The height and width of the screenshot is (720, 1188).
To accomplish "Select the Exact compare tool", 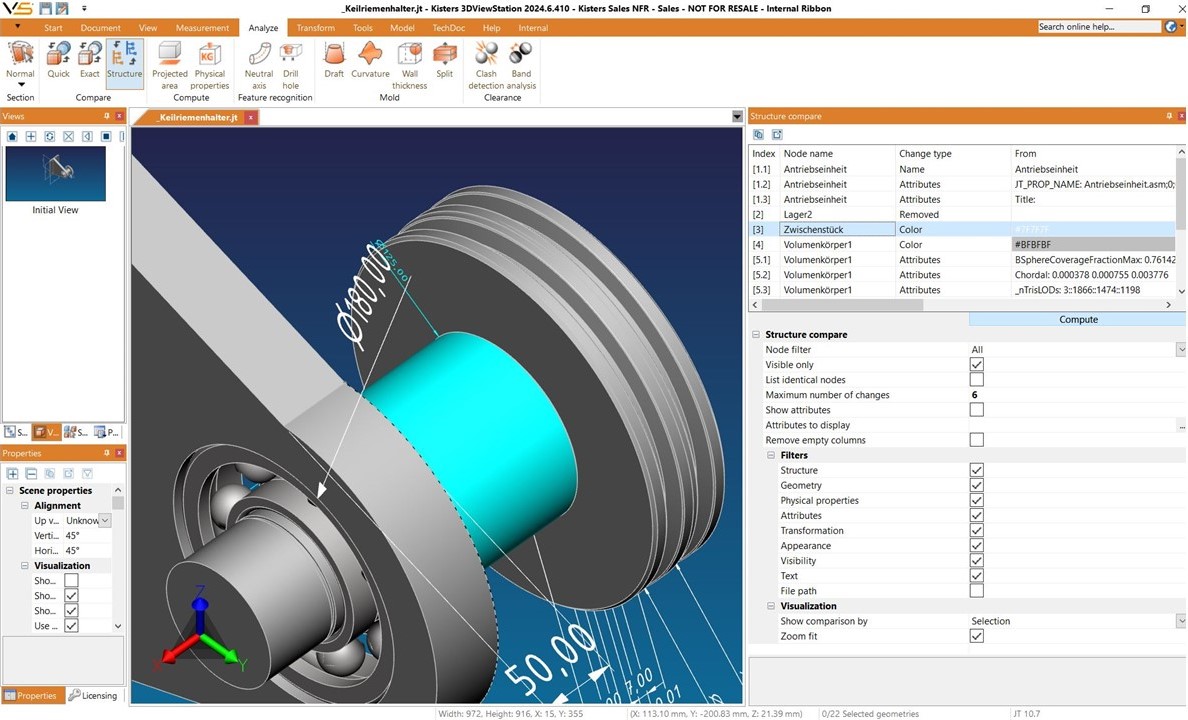I will [89, 62].
